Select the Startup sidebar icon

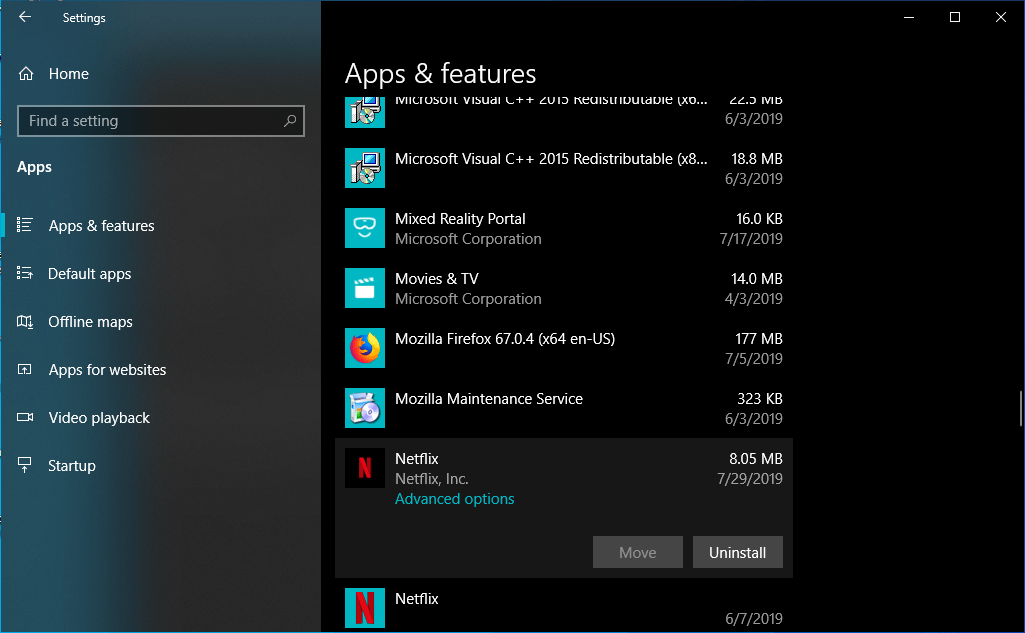tap(24, 465)
